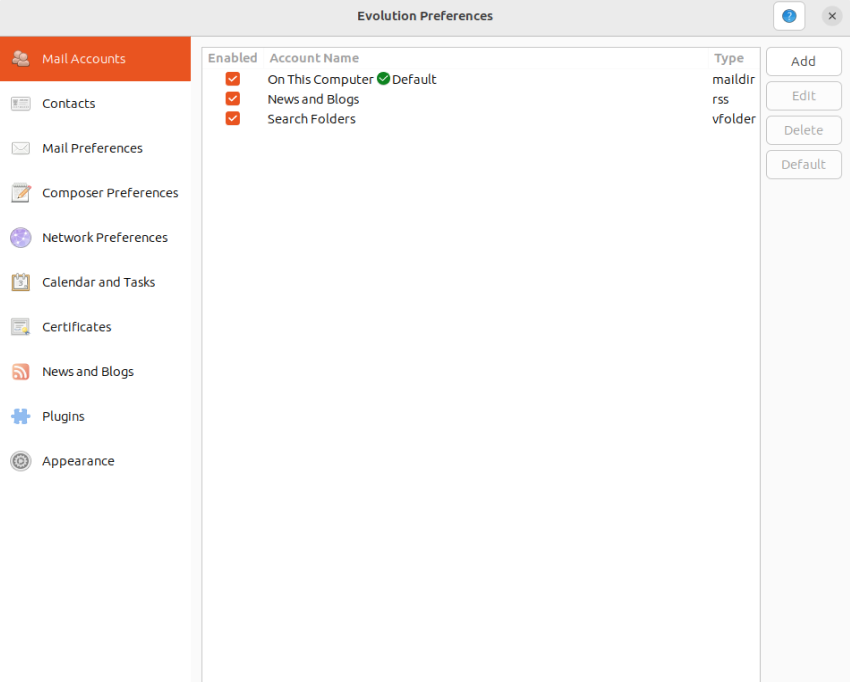Click the green default checkmark icon

(x=383, y=79)
